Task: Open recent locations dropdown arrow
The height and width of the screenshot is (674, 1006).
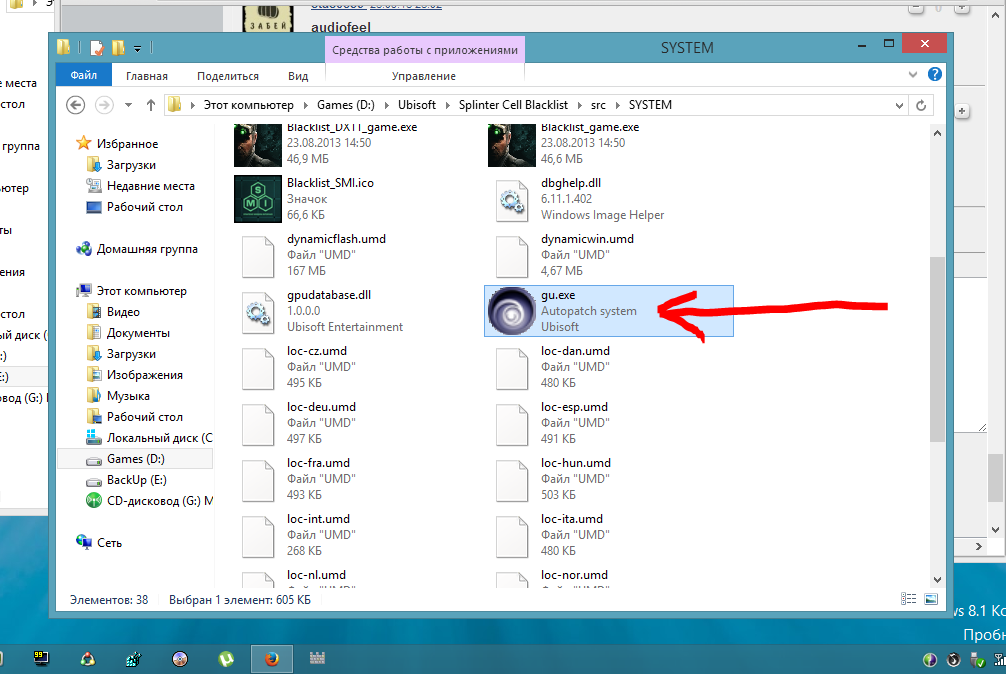Action: coord(128,105)
